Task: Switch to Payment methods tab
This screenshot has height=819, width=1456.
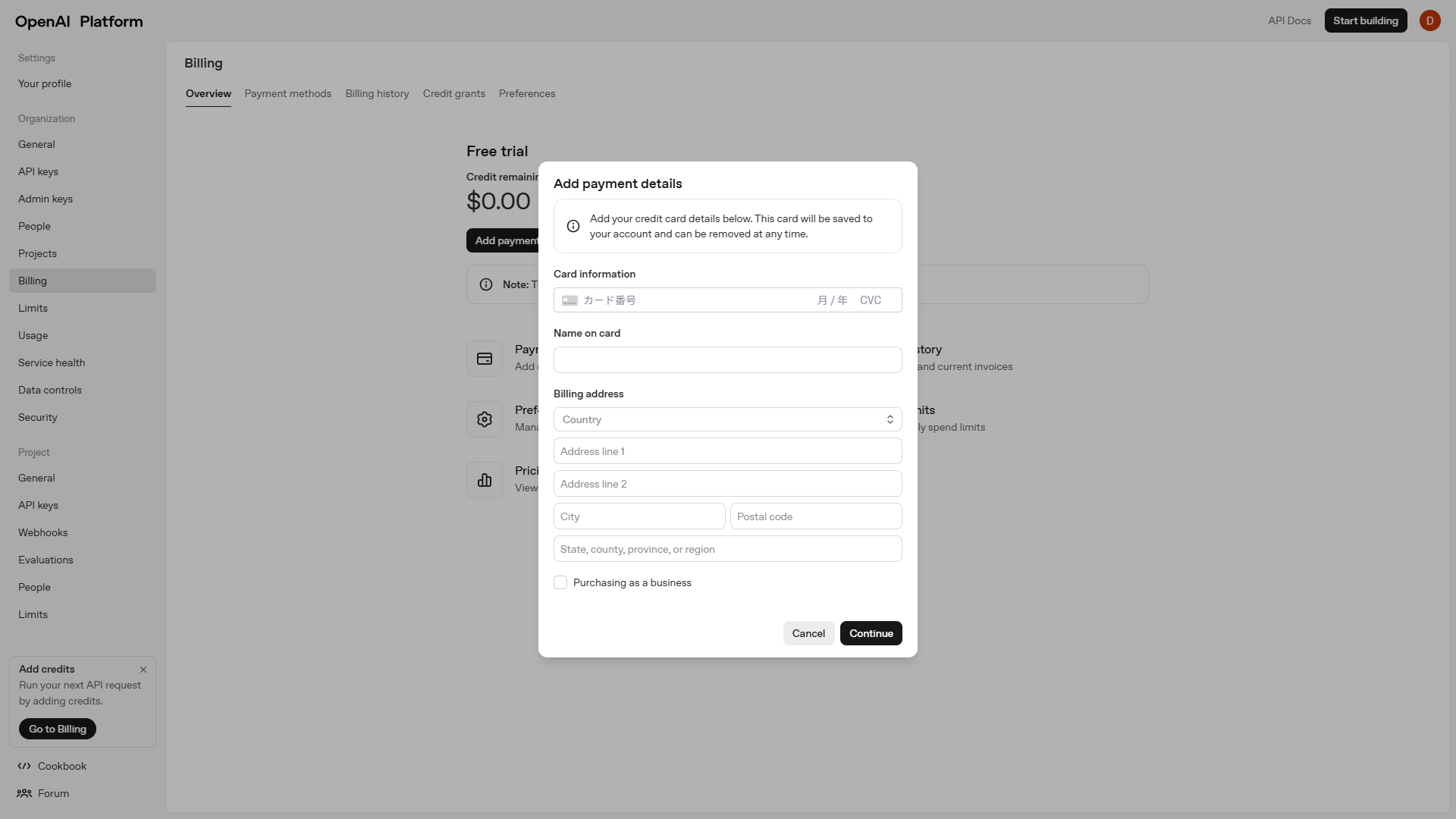Action: 287,93
